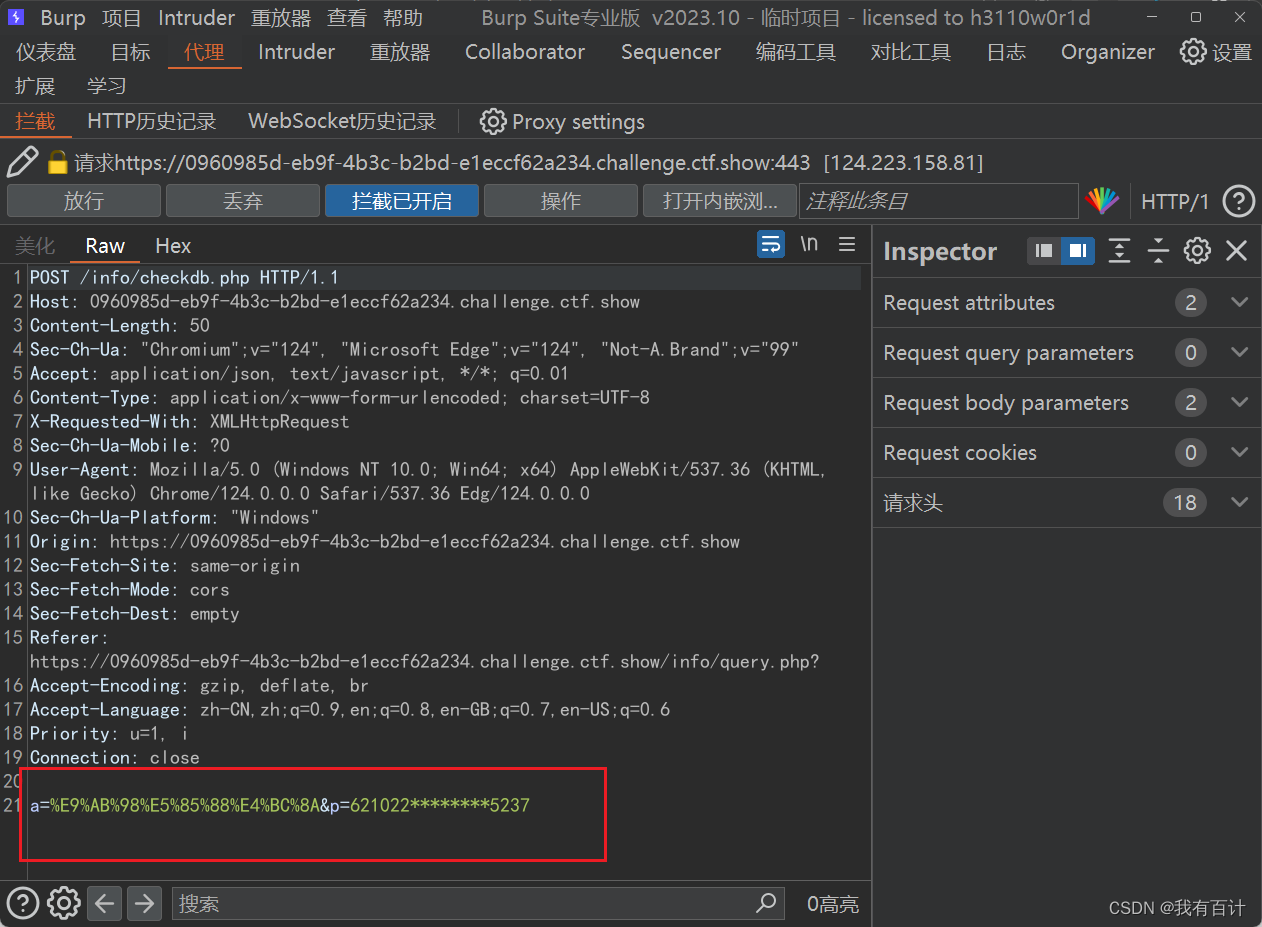Open the rainbow highlight color picker
The height and width of the screenshot is (927, 1262).
1102,201
